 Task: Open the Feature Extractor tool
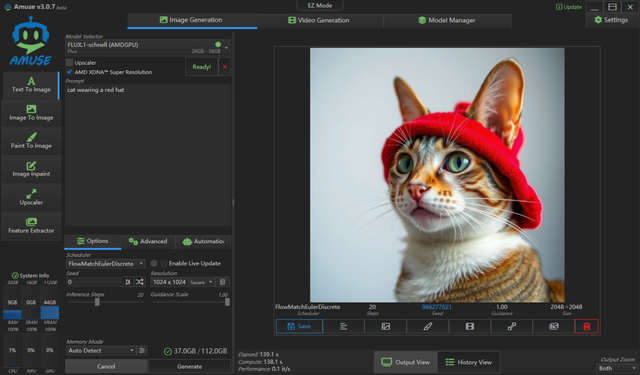(x=31, y=226)
